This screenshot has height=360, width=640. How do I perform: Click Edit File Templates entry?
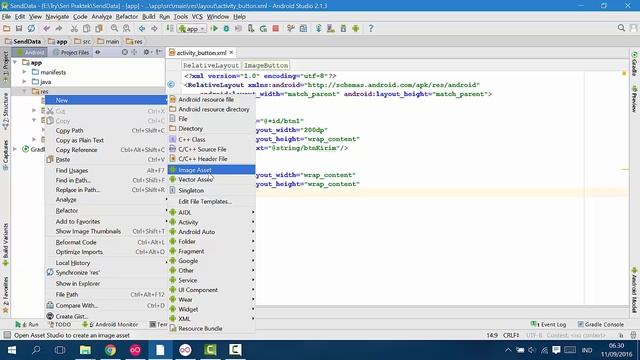[x=211, y=202]
